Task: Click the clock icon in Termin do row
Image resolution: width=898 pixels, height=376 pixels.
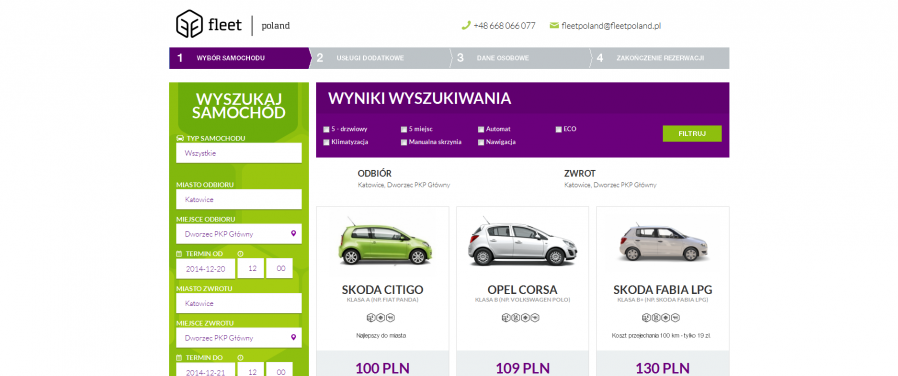Action: pos(241,357)
